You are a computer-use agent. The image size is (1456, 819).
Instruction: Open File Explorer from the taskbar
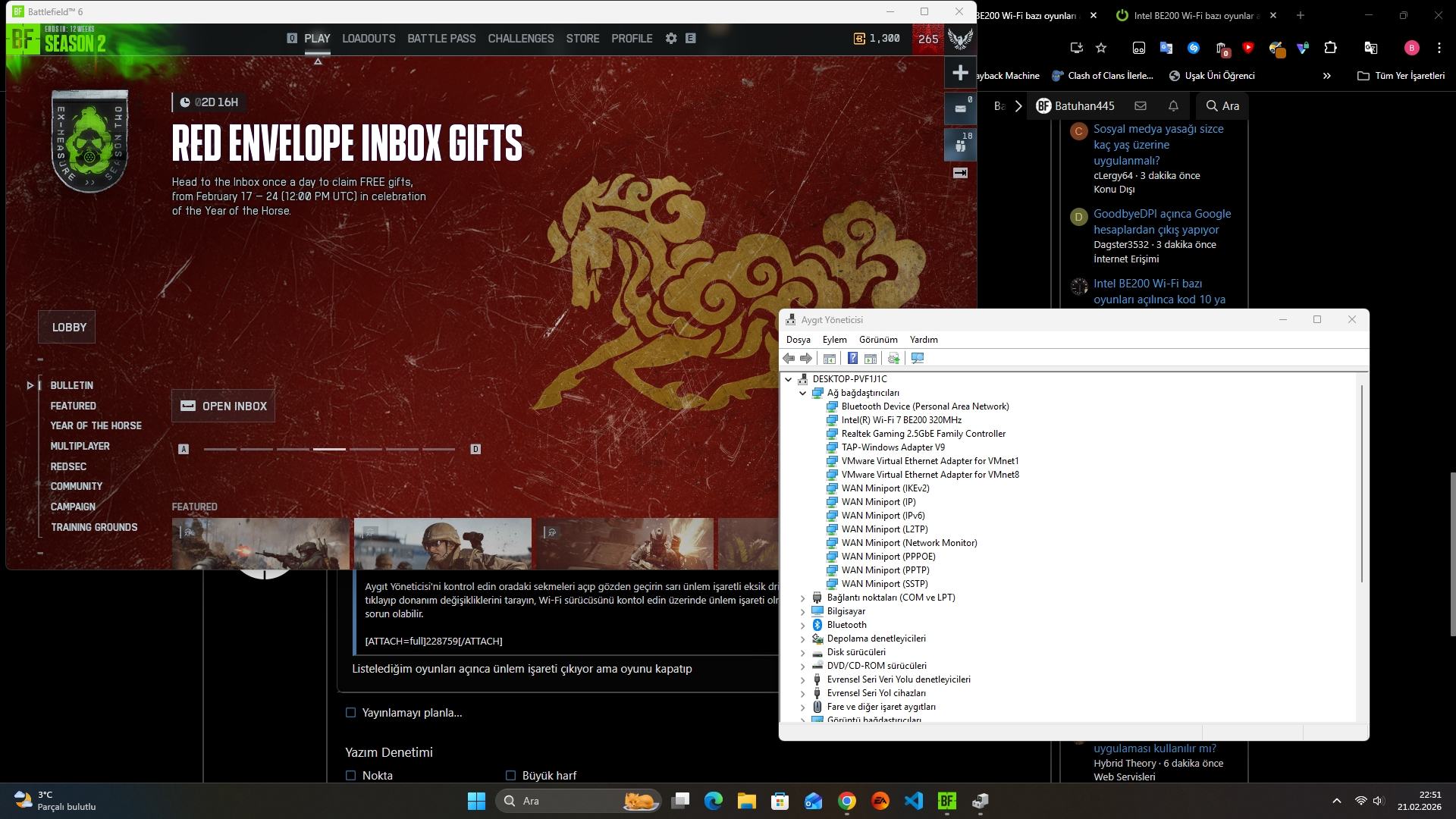pos(747,801)
